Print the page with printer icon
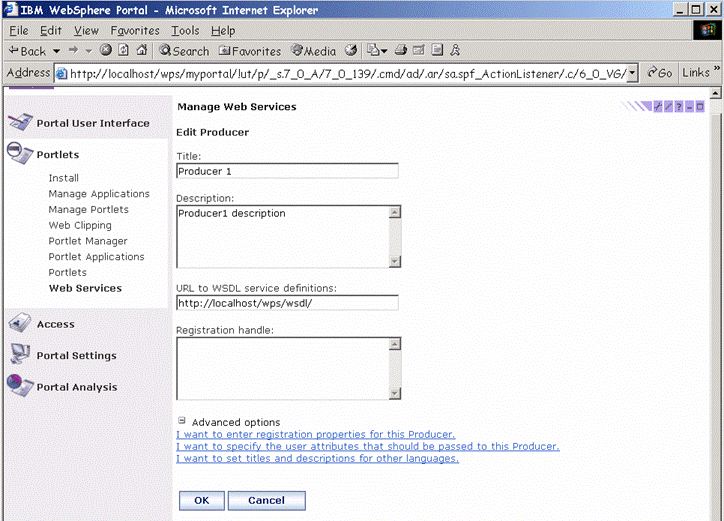The image size is (724, 521). (x=401, y=50)
